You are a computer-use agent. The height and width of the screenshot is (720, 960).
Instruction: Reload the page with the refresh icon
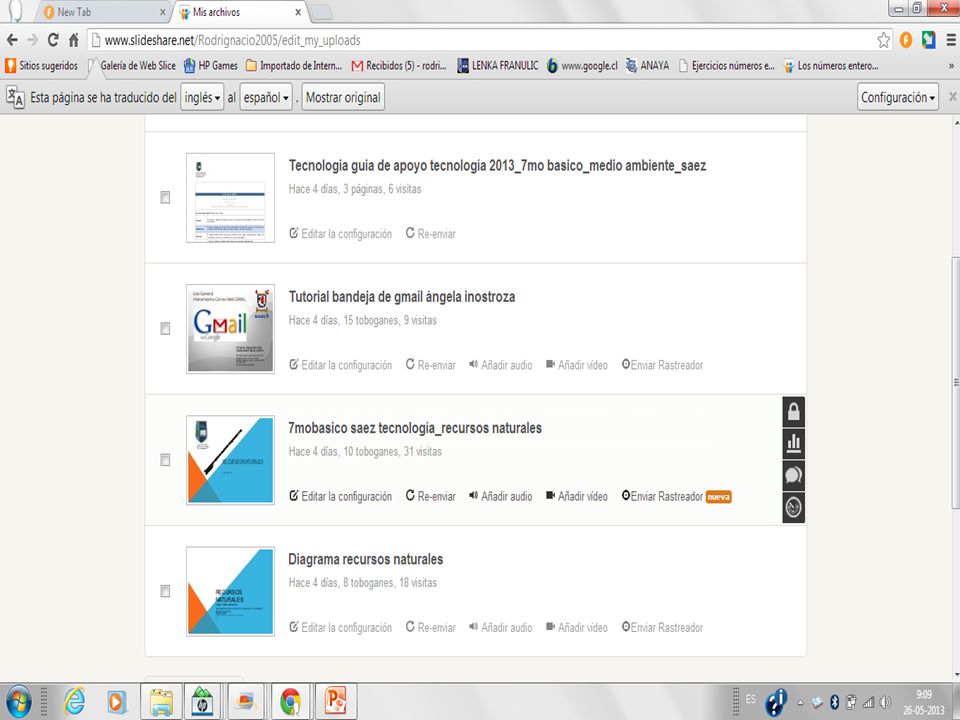[53, 40]
